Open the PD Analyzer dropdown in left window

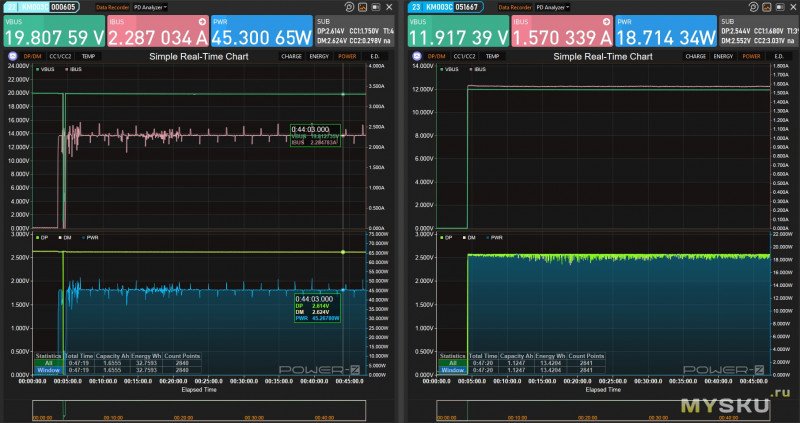(152, 6)
